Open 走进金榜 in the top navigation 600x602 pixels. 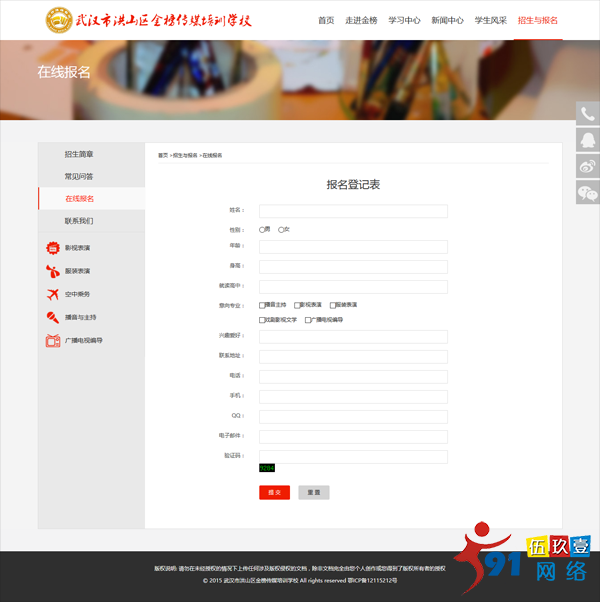[361, 20]
